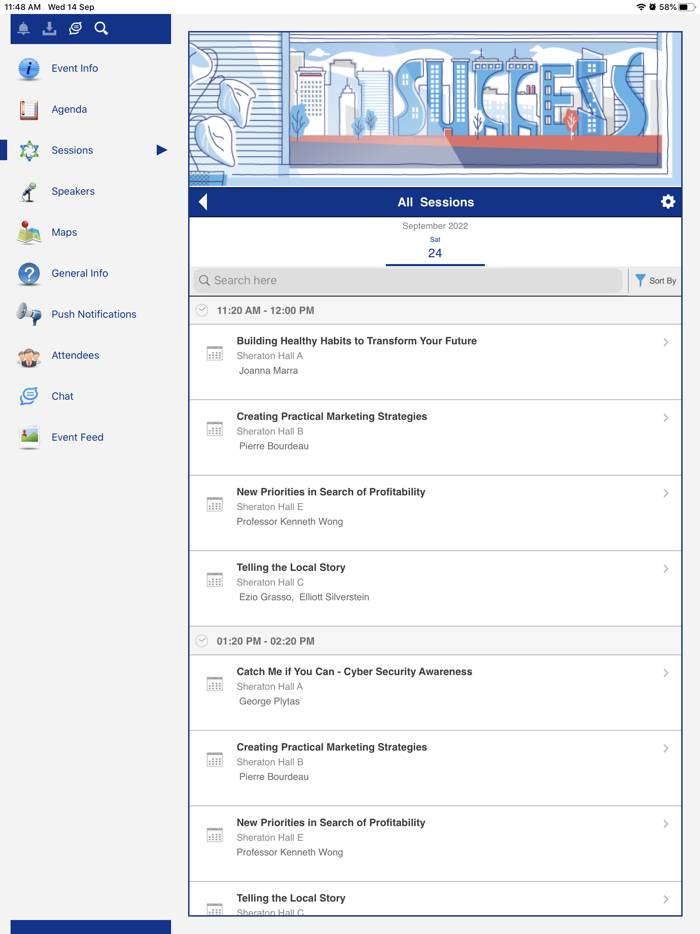700x934 pixels.
Task: Tap the September 2022 month label
Action: click(435, 226)
